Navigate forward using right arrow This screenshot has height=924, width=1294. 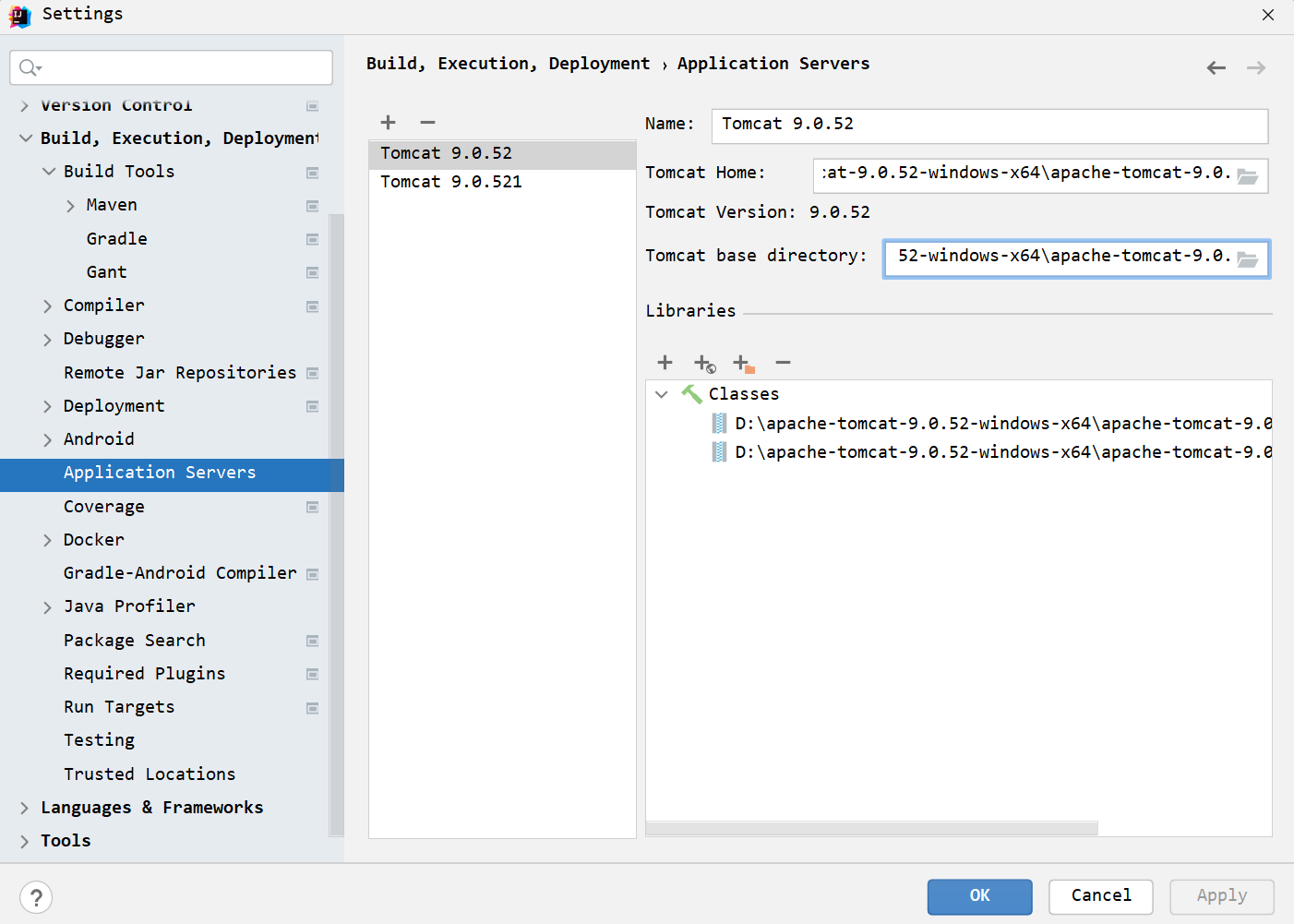click(x=1256, y=66)
